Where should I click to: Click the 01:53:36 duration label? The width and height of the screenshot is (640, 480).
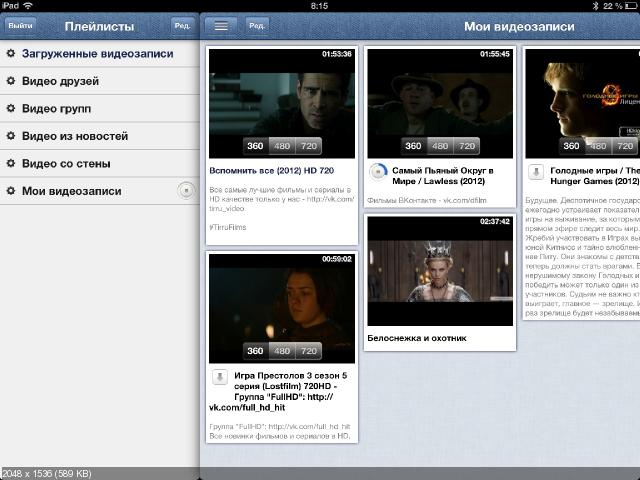pos(336,54)
